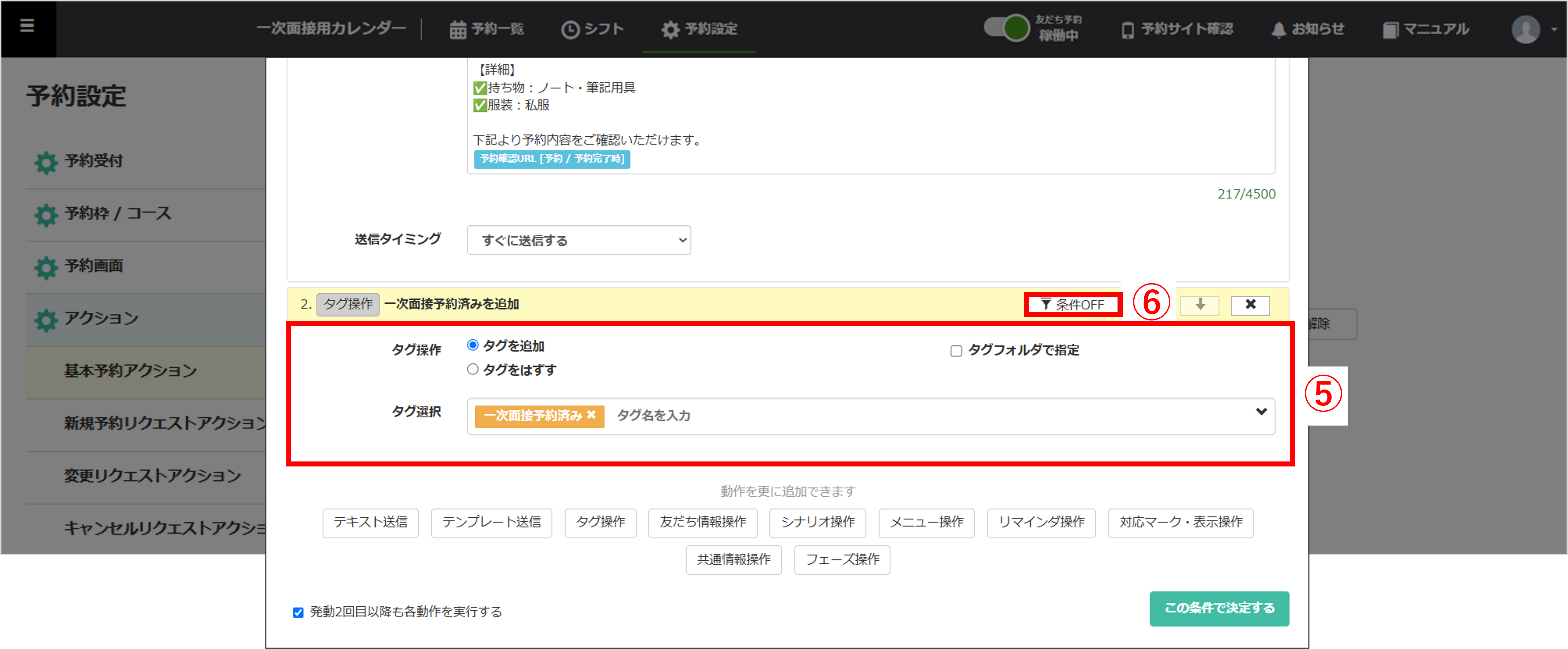Click the 一次面接用カレンダー title
Image resolution: width=1568 pixels, height=649 pixels.
pyautogui.click(x=331, y=28)
